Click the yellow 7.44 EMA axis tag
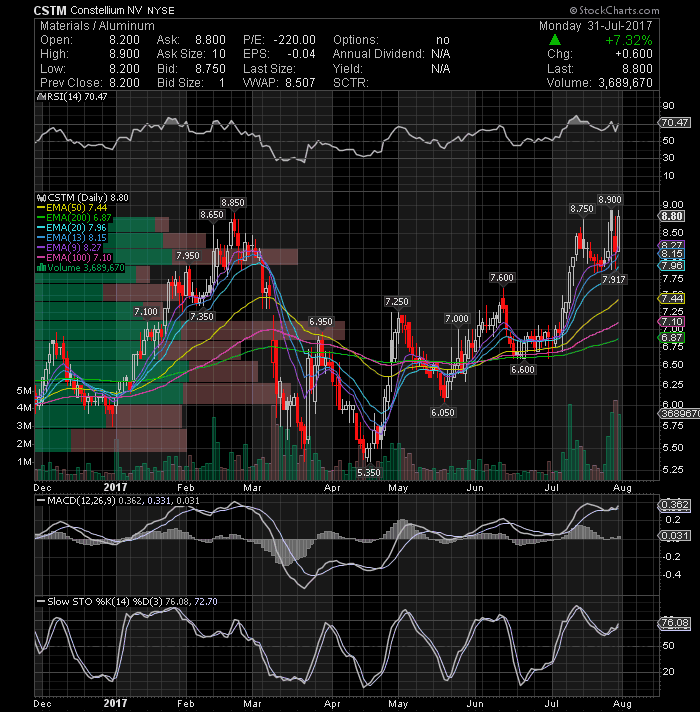 [671, 298]
